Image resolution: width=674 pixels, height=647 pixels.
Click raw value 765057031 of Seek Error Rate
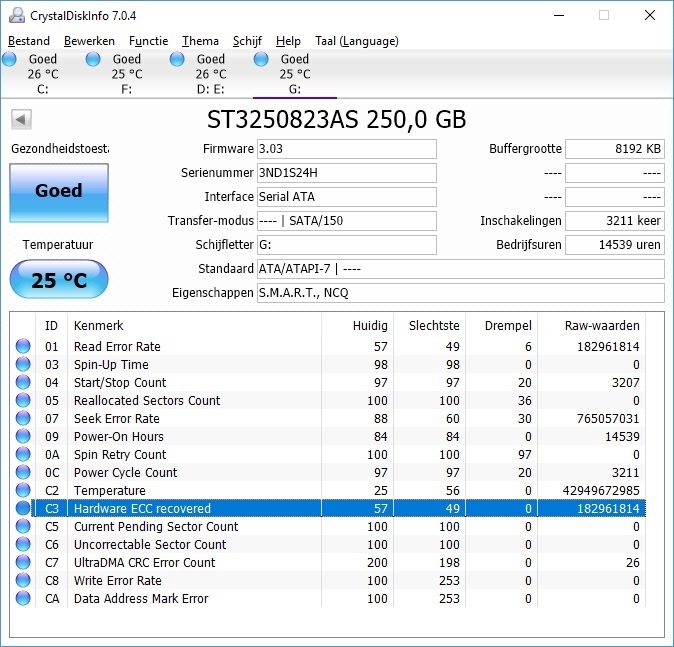pos(608,418)
